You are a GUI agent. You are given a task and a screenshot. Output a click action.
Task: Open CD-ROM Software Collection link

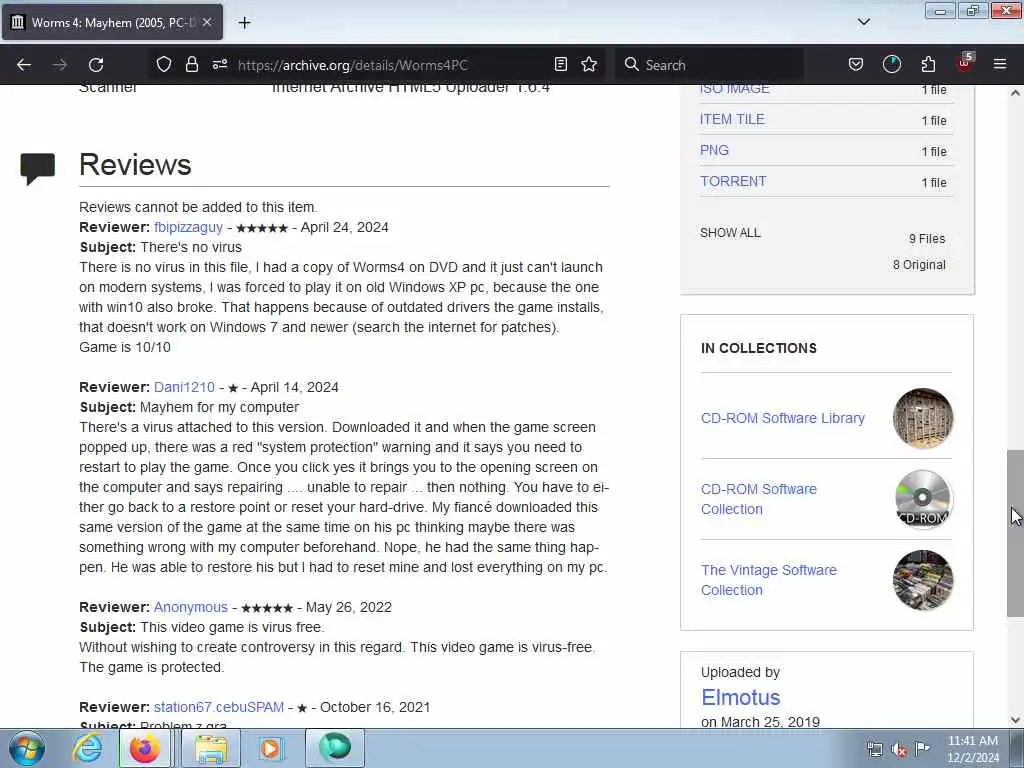(759, 499)
